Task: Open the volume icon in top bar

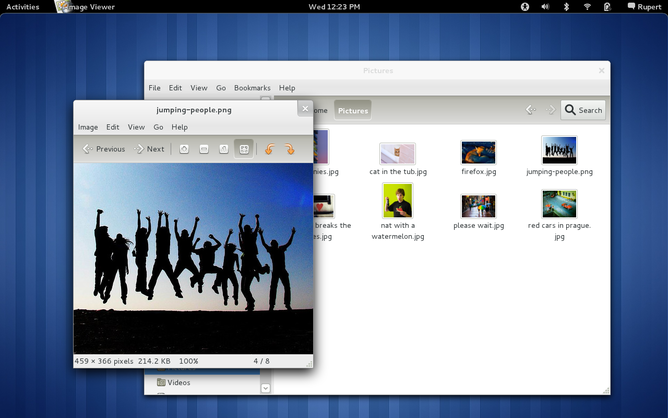Action: (x=545, y=6)
